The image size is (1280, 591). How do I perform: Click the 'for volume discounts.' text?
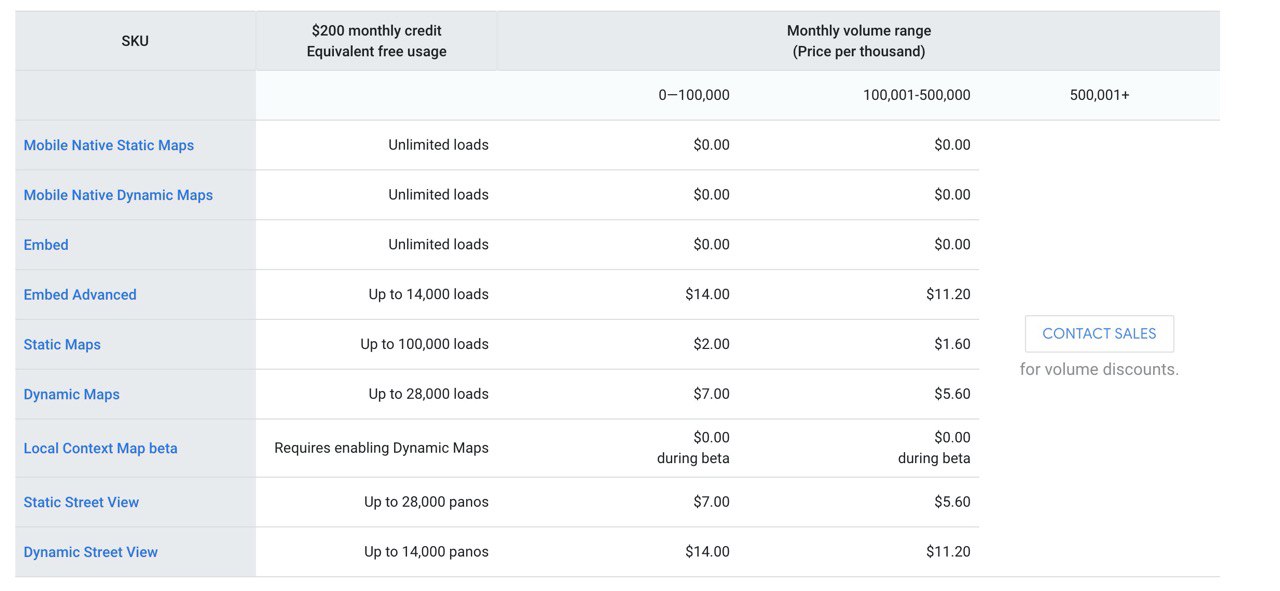1099,369
